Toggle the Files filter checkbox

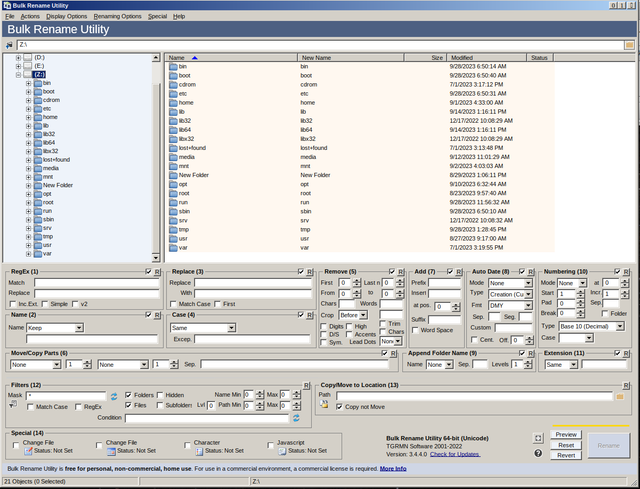click(x=128, y=405)
